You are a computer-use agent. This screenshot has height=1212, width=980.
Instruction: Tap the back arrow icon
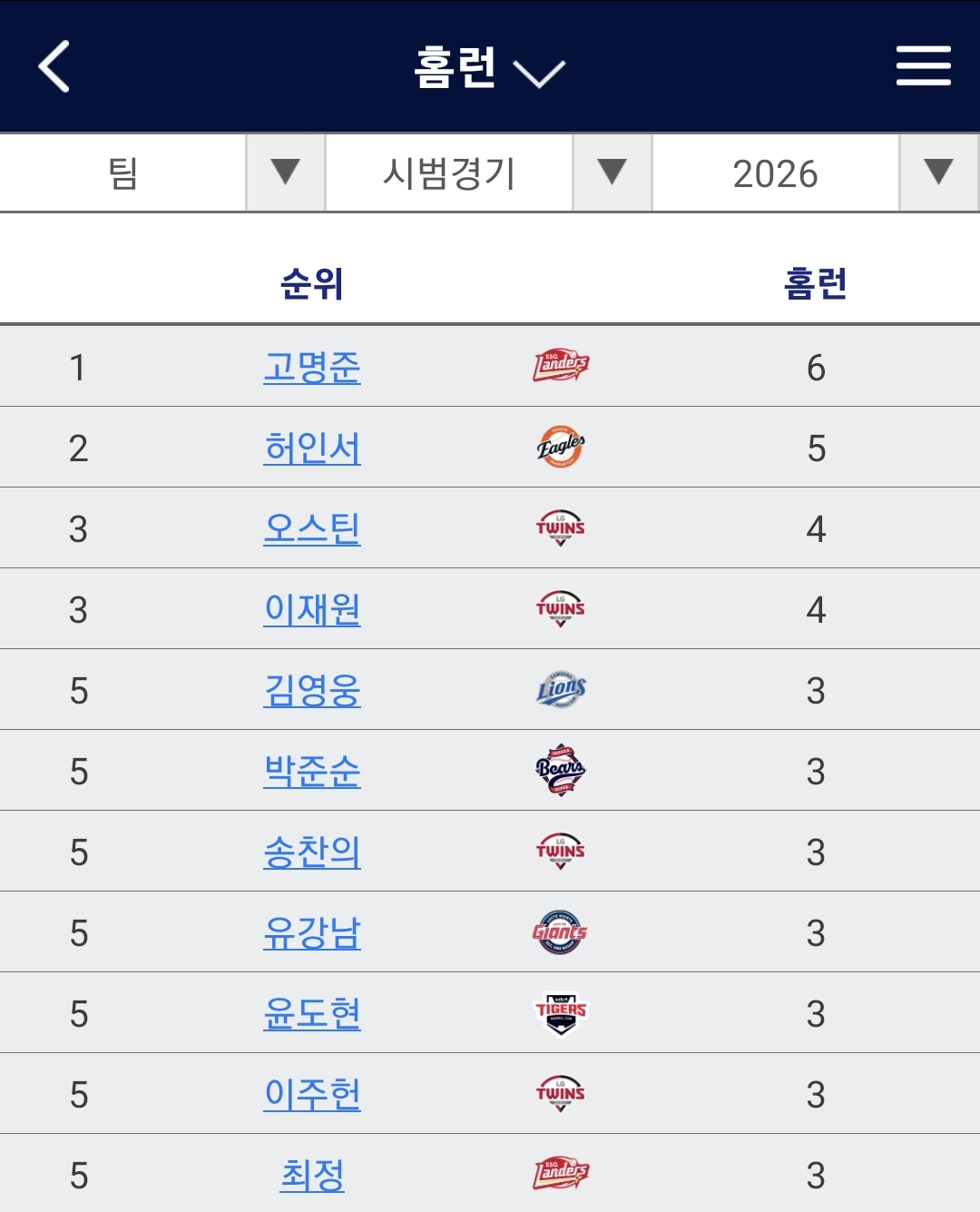point(54,66)
